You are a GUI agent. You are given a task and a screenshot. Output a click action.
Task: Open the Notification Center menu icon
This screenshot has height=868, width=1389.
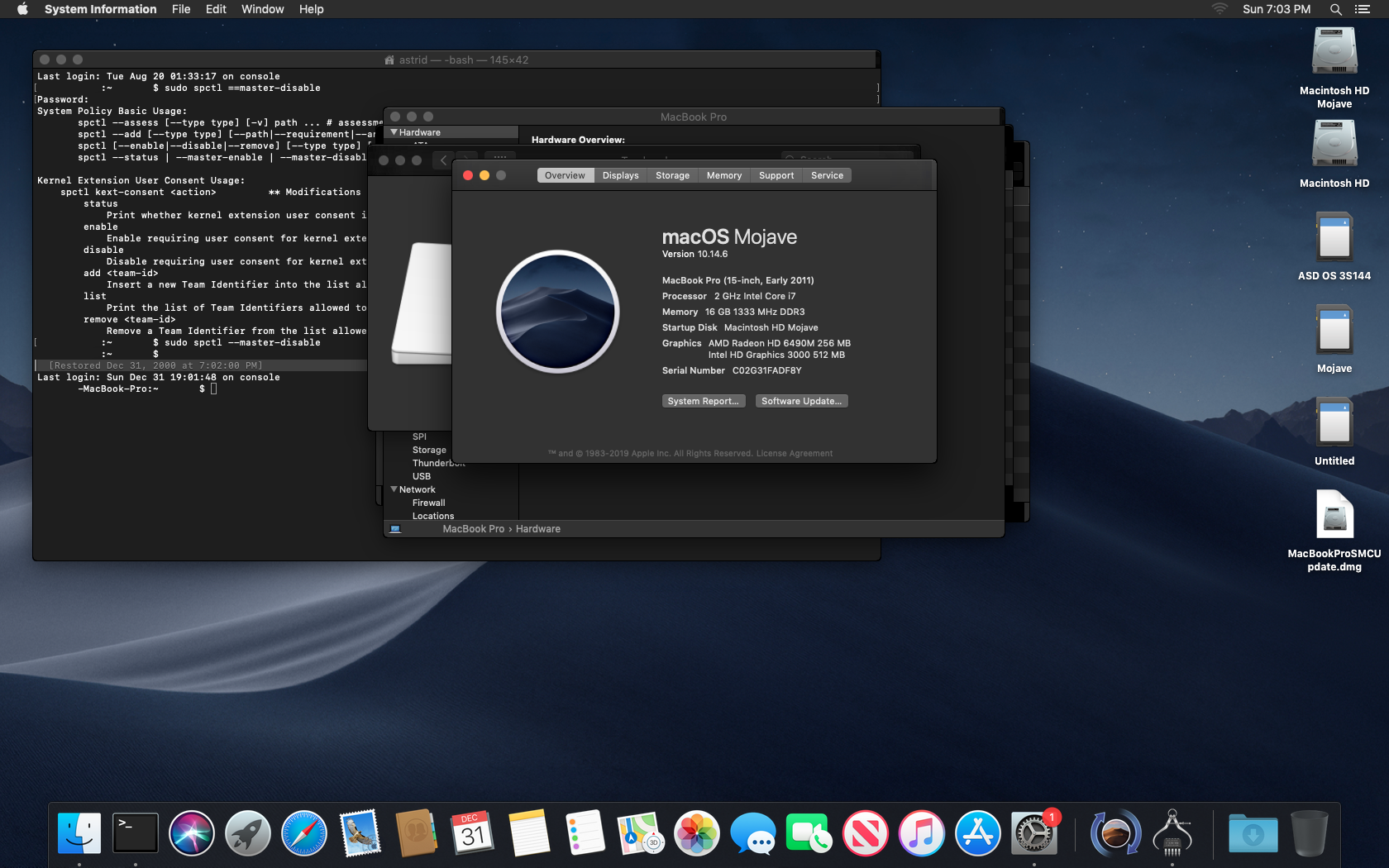[1363, 9]
